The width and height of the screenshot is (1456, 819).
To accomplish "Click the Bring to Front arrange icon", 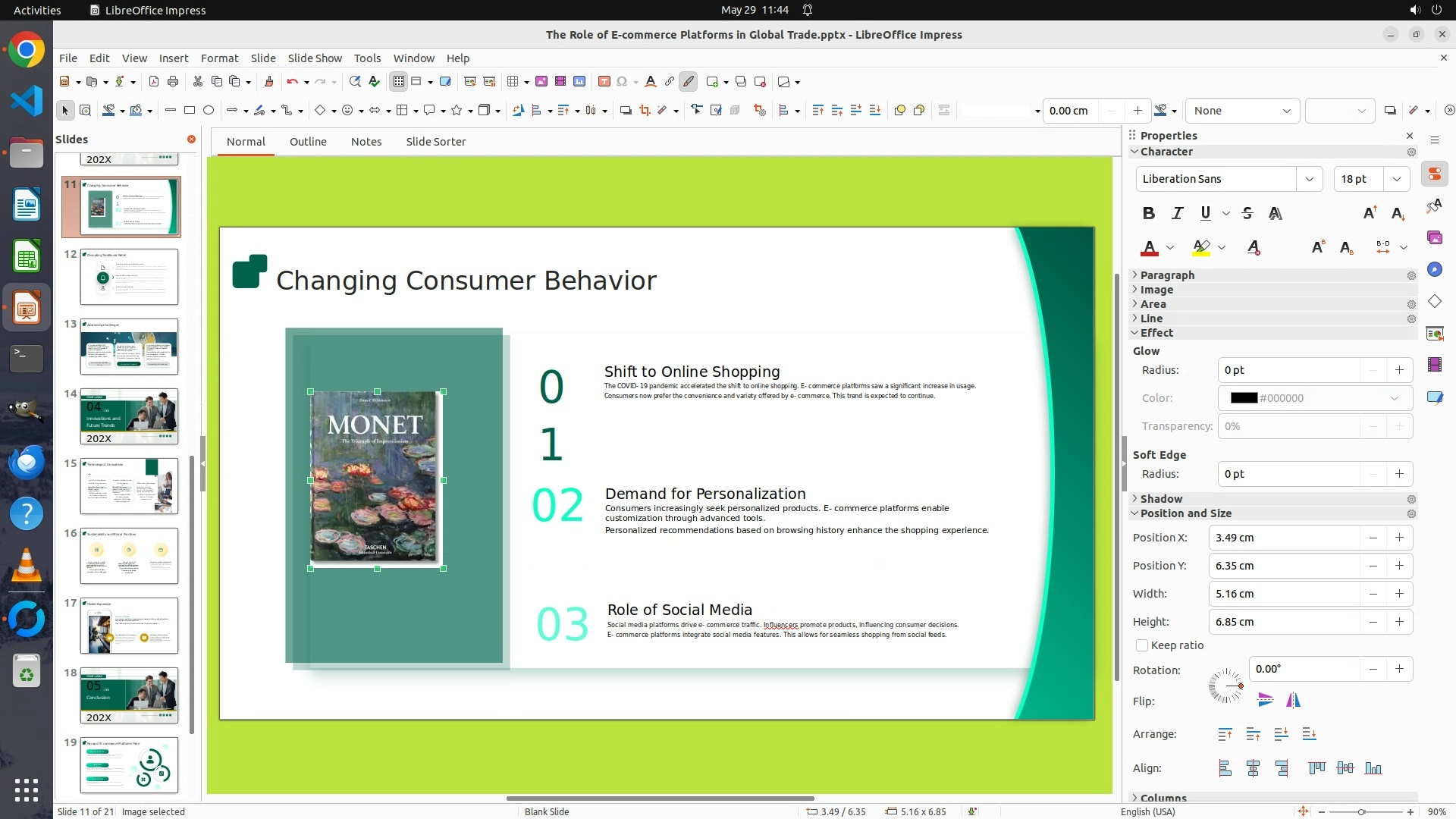I will coord(1225,734).
